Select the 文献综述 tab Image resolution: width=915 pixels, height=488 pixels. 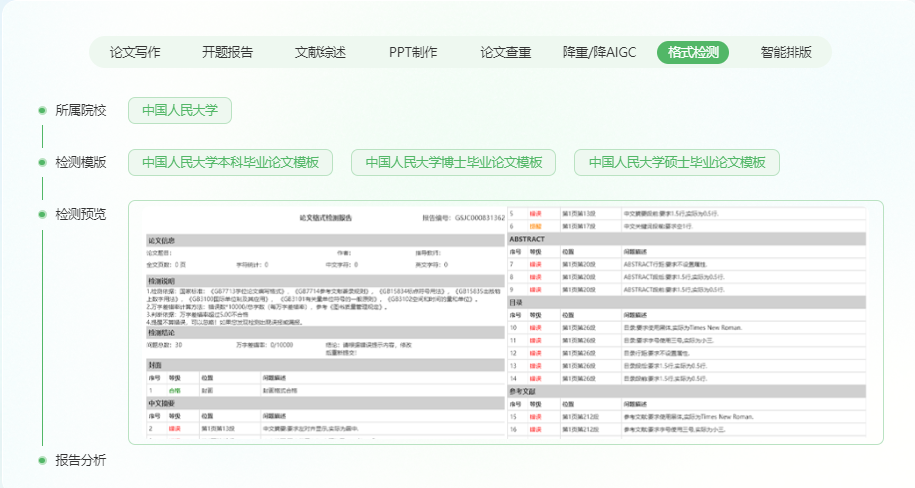click(320, 52)
